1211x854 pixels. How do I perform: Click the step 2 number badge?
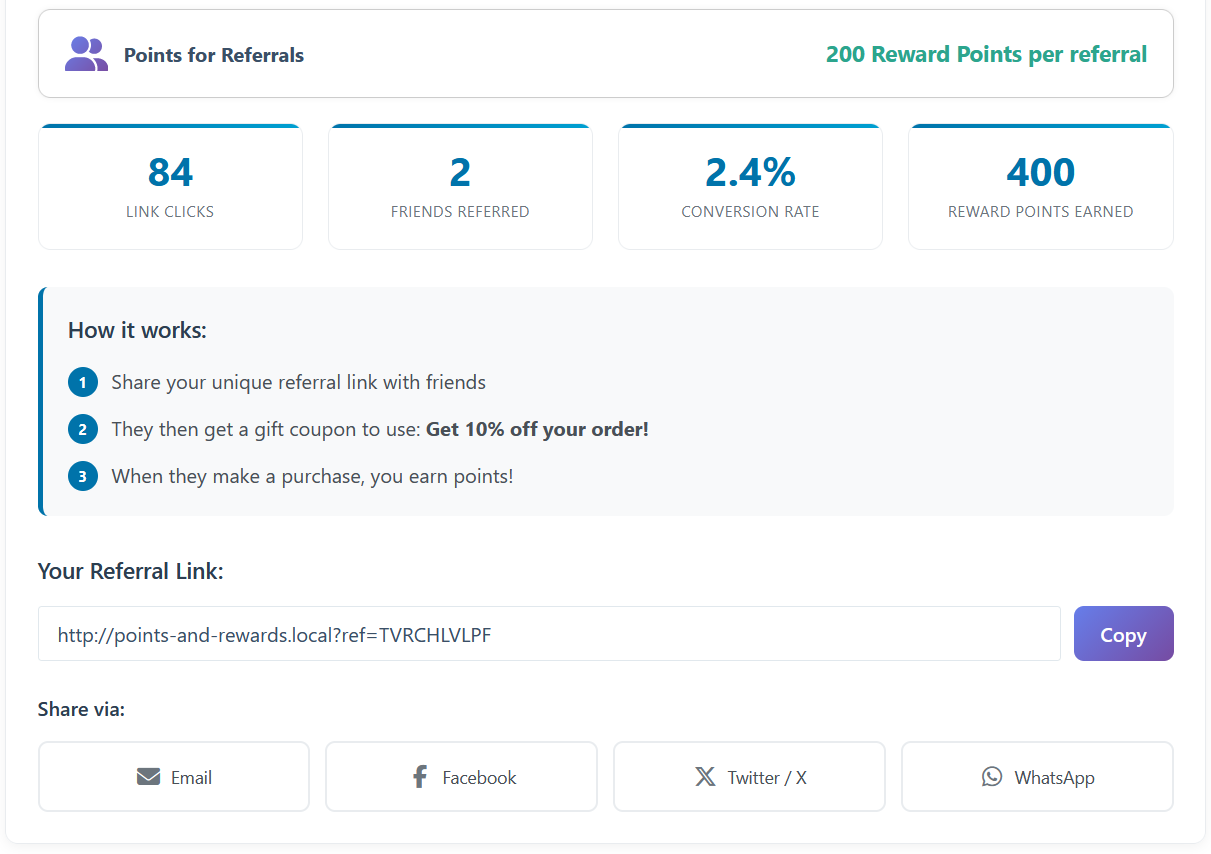pyautogui.click(x=83, y=430)
